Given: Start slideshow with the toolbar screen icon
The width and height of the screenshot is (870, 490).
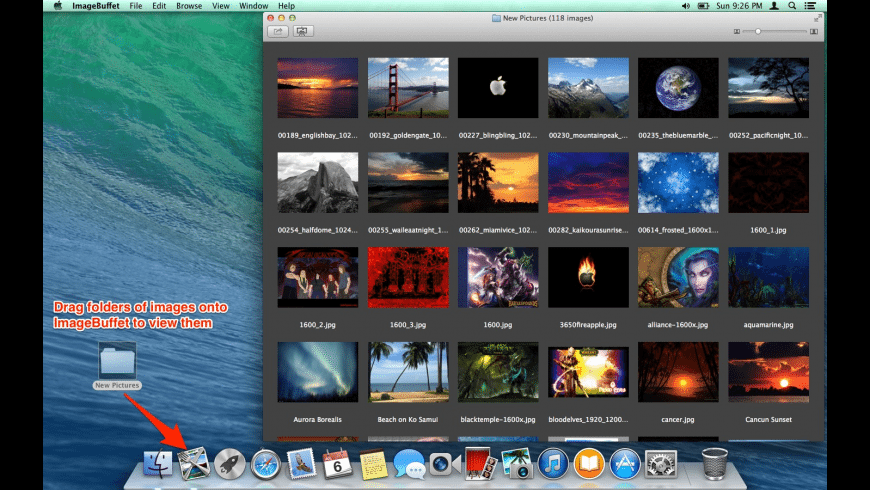Looking at the screenshot, I should click(x=302, y=32).
